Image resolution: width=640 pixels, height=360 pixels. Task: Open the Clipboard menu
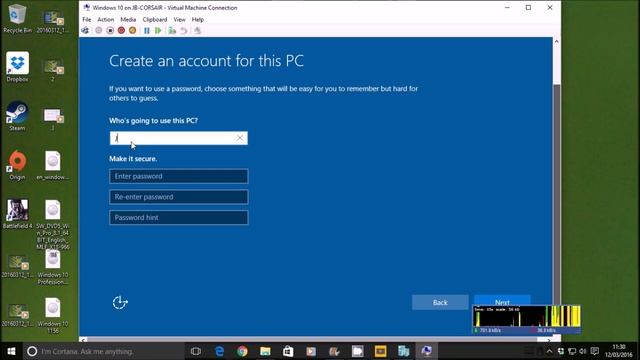click(x=155, y=19)
